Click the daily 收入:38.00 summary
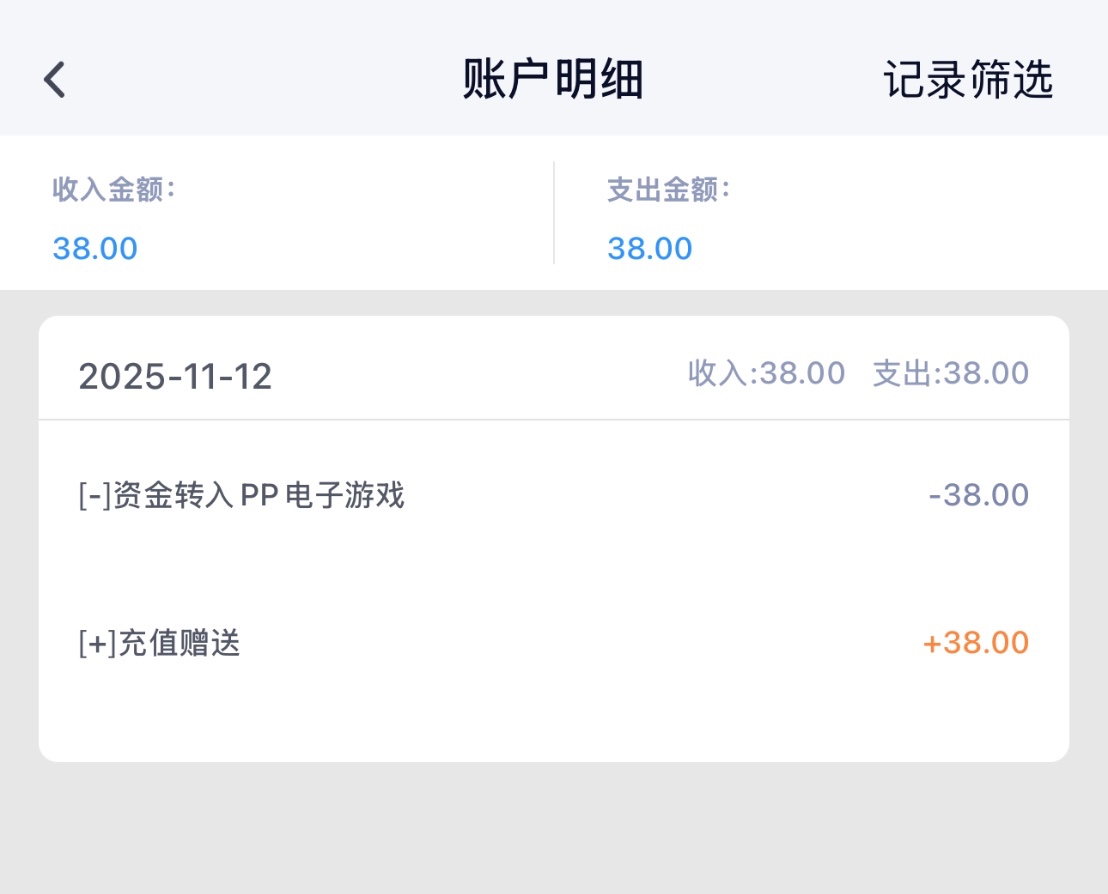 pyautogui.click(x=766, y=374)
